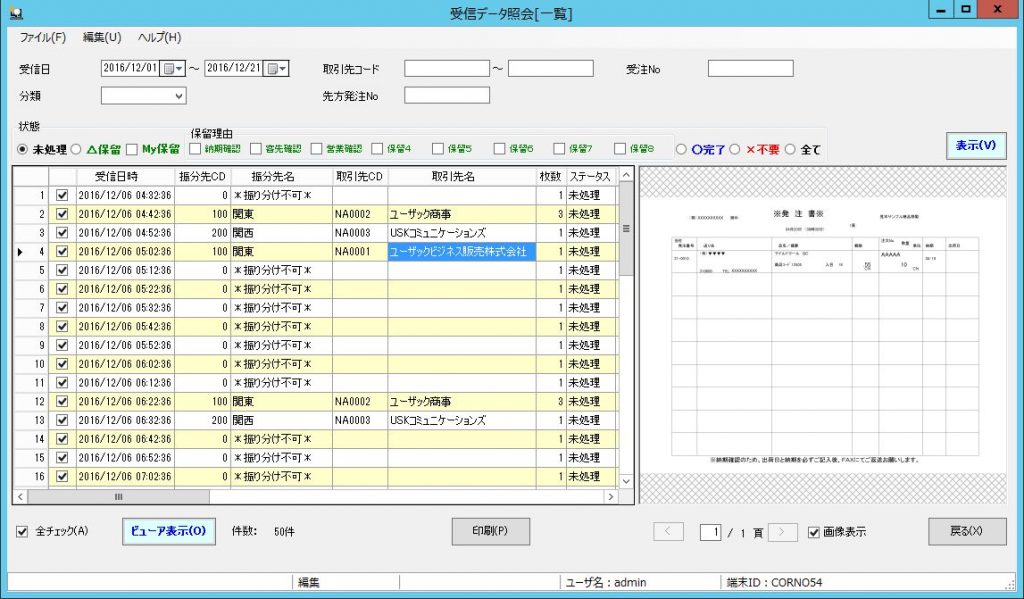Image resolution: width=1024 pixels, height=599 pixels.
Task: Click the 受注No input field
Action: coord(751,69)
